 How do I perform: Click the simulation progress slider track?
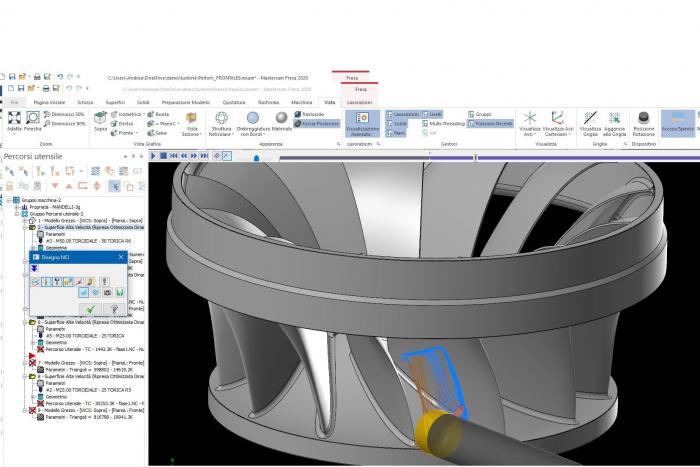coord(450,156)
